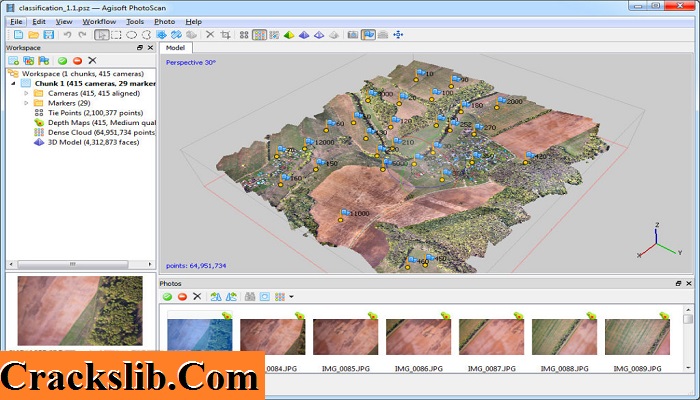700x400 pixels.
Task: Expand the Markers folder node
Action: 26,103
